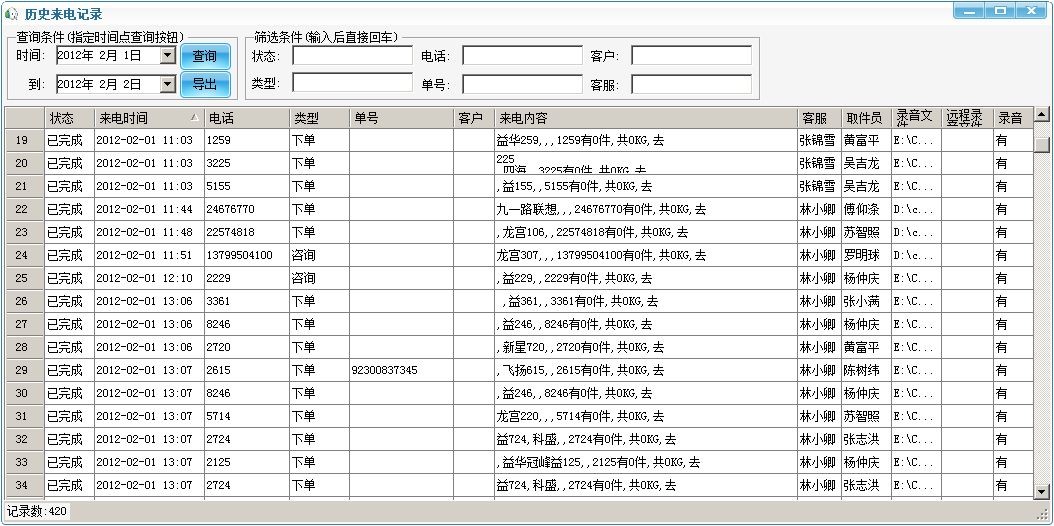Click the 单号 column header
The width and height of the screenshot is (1054, 526).
[401, 118]
